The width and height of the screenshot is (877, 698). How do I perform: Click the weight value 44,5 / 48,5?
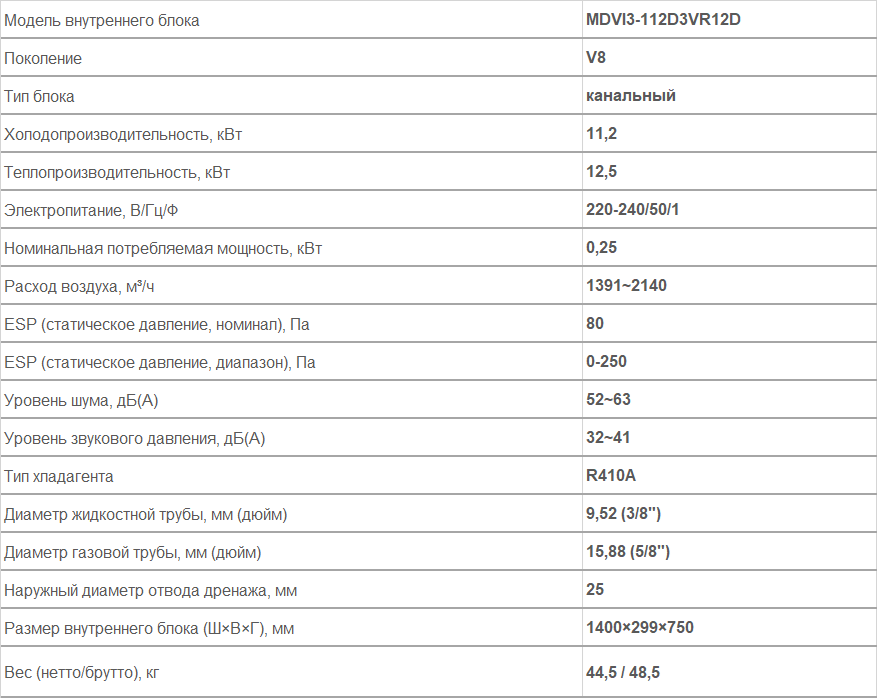tap(623, 672)
